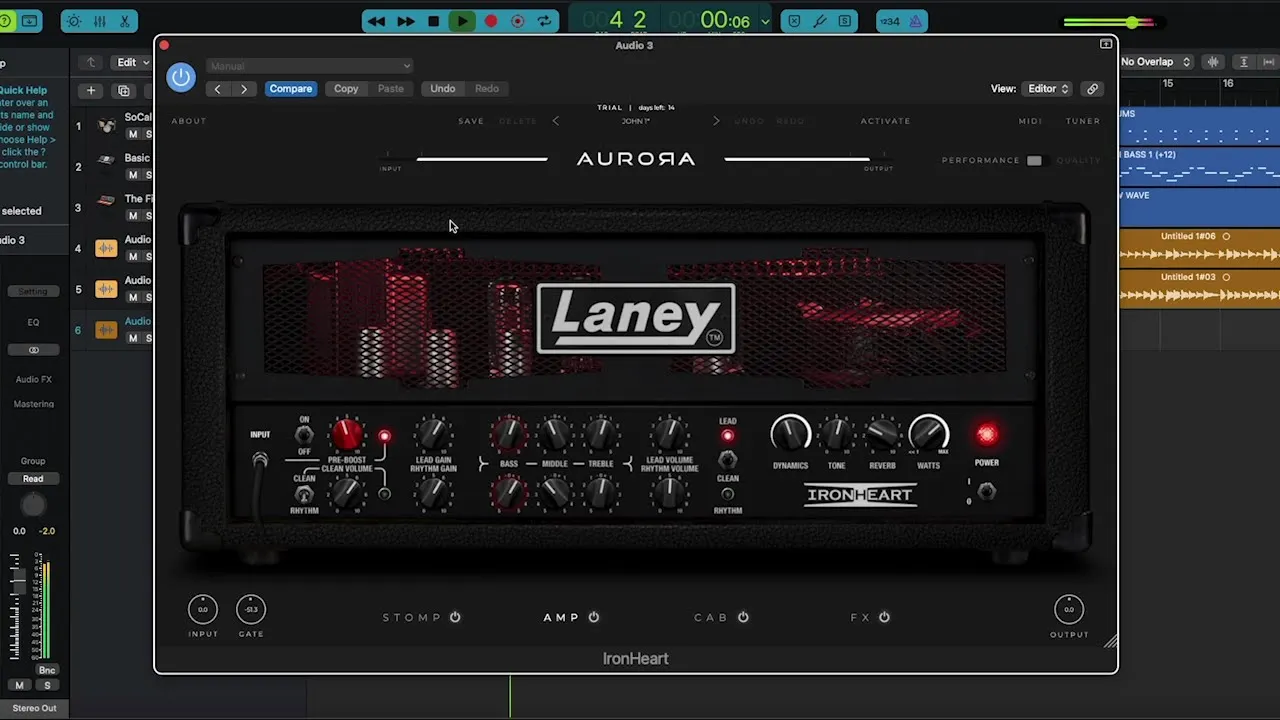Click the Reverb knob
1280x720 pixels.
point(882,434)
